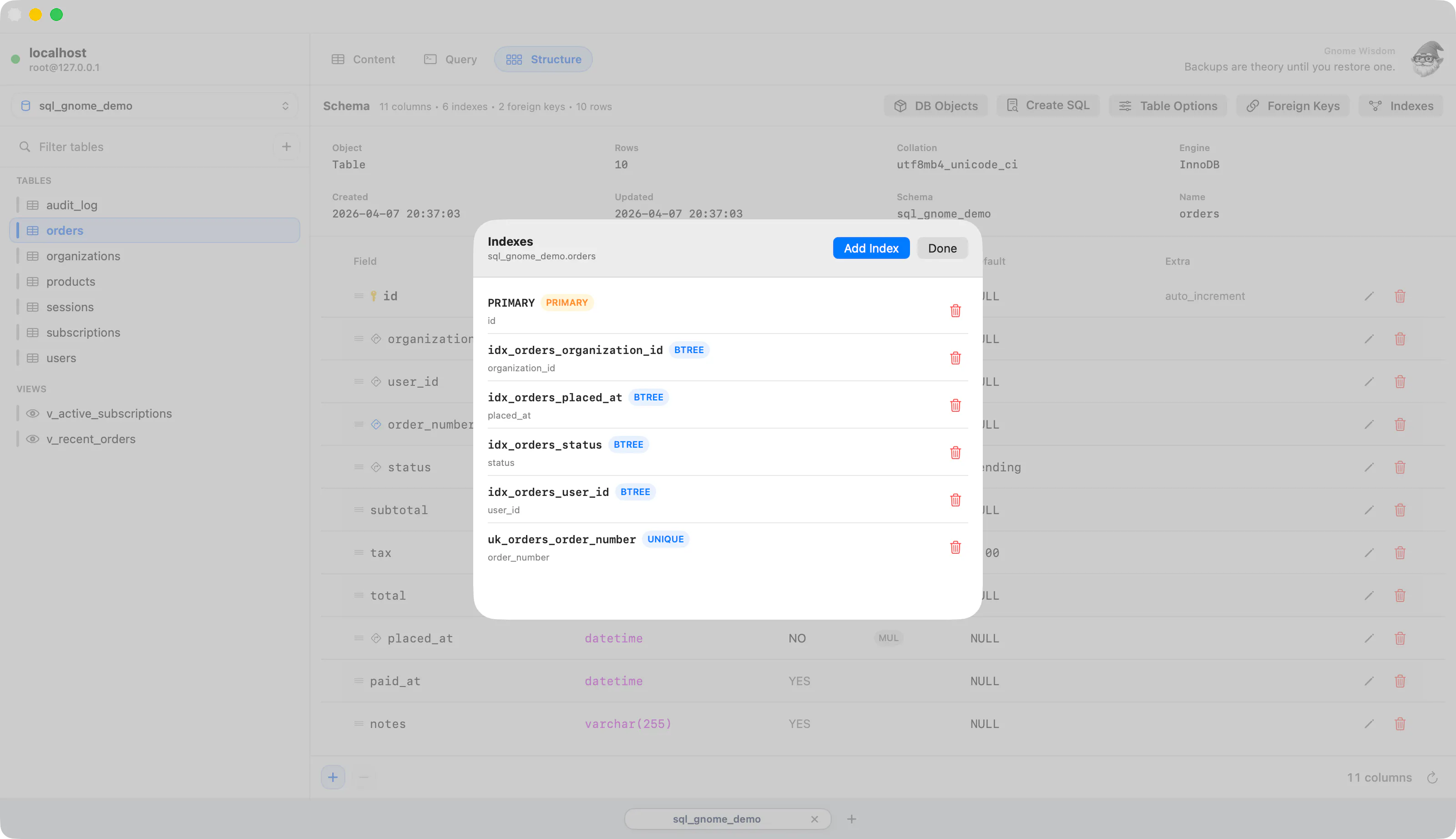
Task: Grab the drag handle of the notes row
Action: pos(359,724)
